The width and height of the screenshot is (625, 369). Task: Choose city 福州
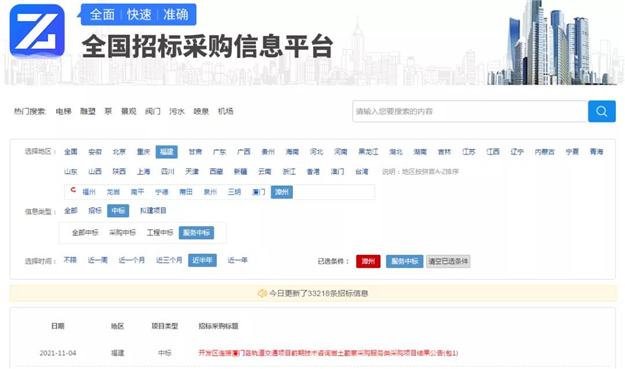(89, 192)
